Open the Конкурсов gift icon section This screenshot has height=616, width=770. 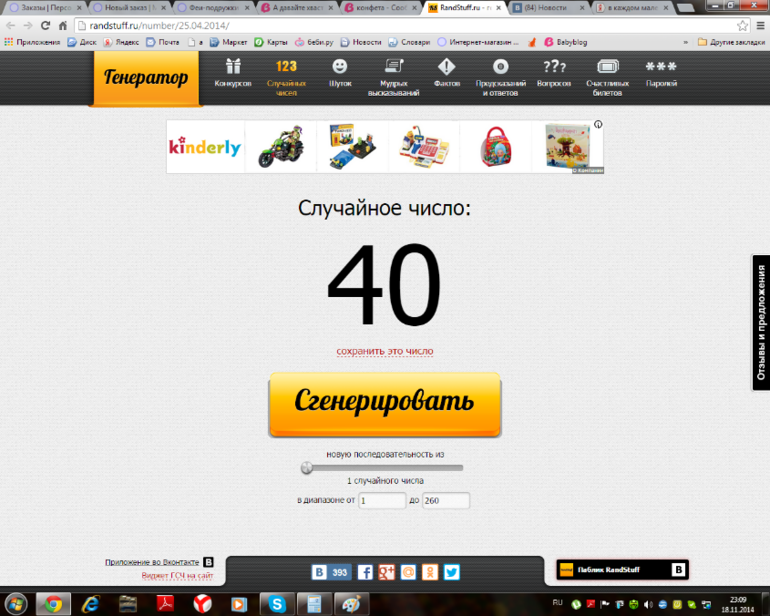pyautogui.click(x=232, y=73)
